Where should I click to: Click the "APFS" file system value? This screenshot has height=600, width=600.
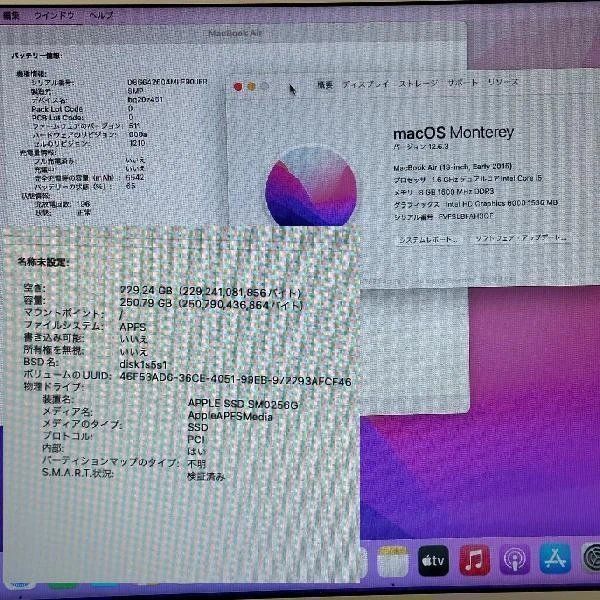click(x=133, y=327)
